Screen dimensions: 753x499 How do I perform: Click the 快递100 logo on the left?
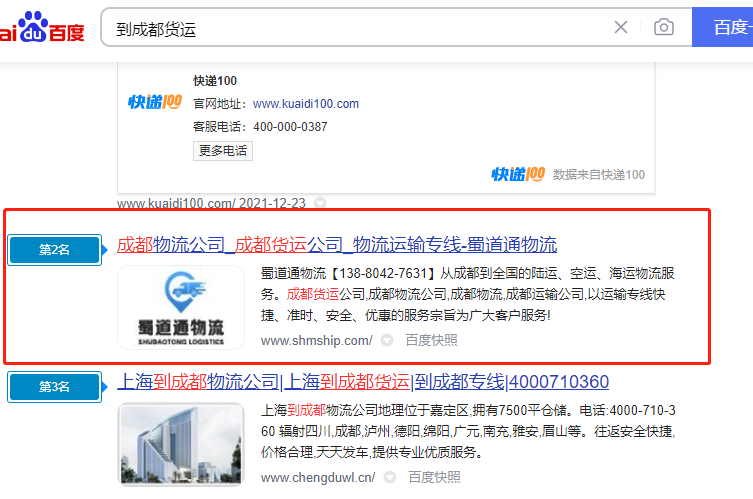[155, 102]
